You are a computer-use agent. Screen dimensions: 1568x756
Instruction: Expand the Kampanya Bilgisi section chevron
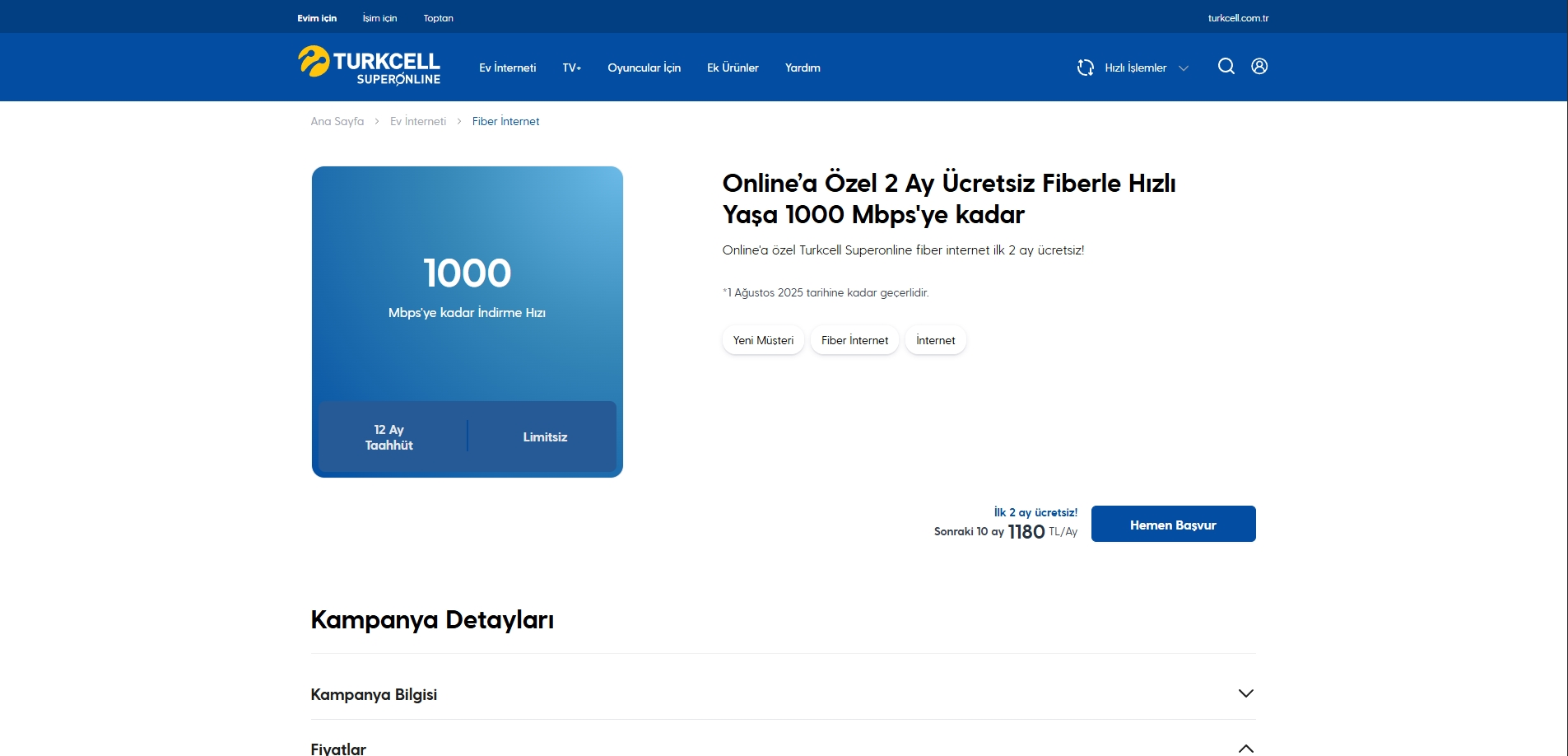[x=1246, y=693]
